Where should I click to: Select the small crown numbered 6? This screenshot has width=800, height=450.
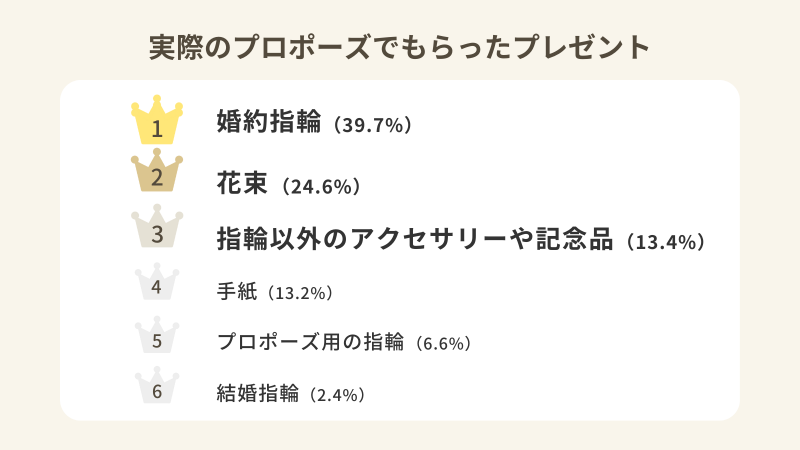point(157,388)
